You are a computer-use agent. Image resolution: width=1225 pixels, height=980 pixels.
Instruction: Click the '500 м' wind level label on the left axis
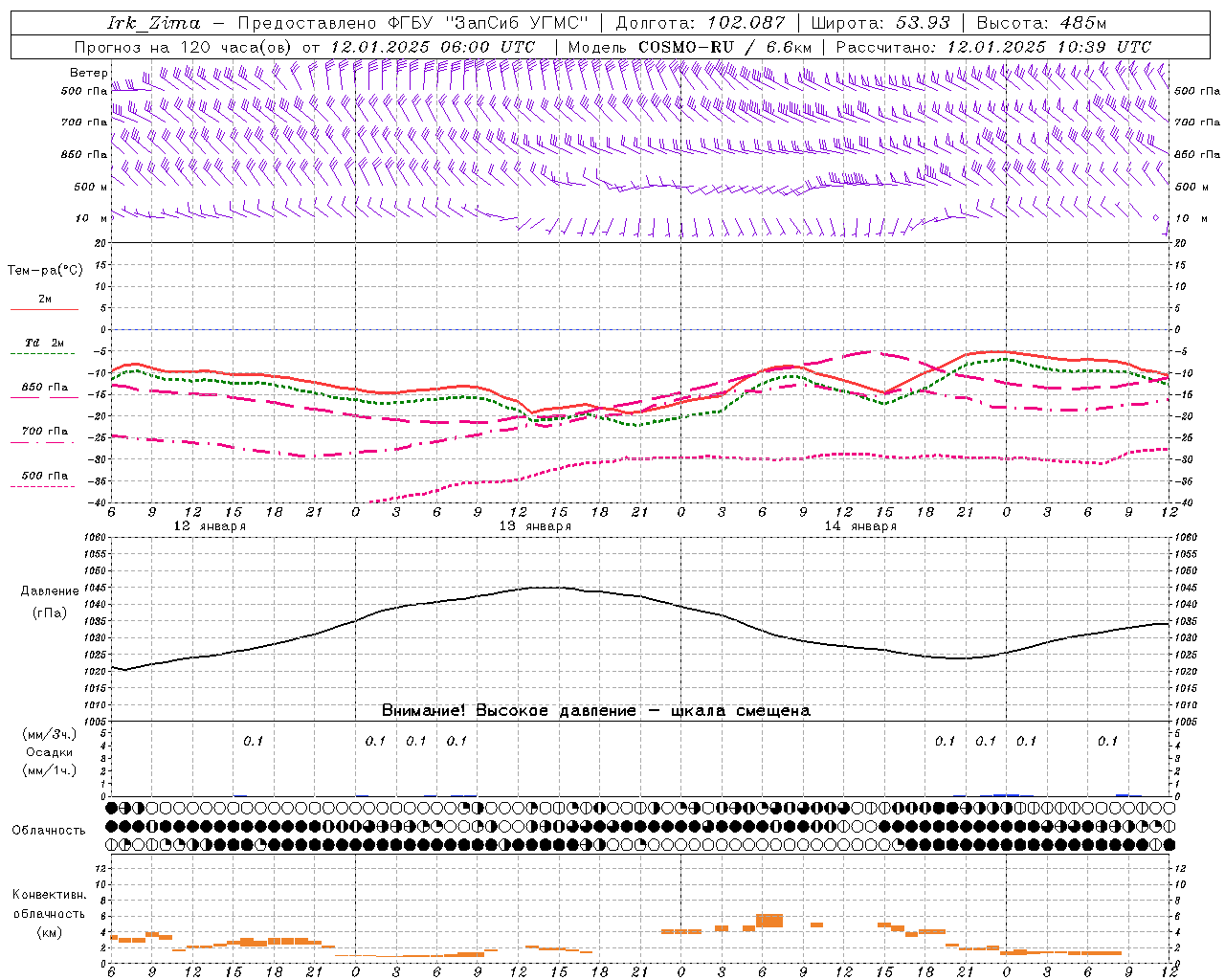[x=91, y=187]
